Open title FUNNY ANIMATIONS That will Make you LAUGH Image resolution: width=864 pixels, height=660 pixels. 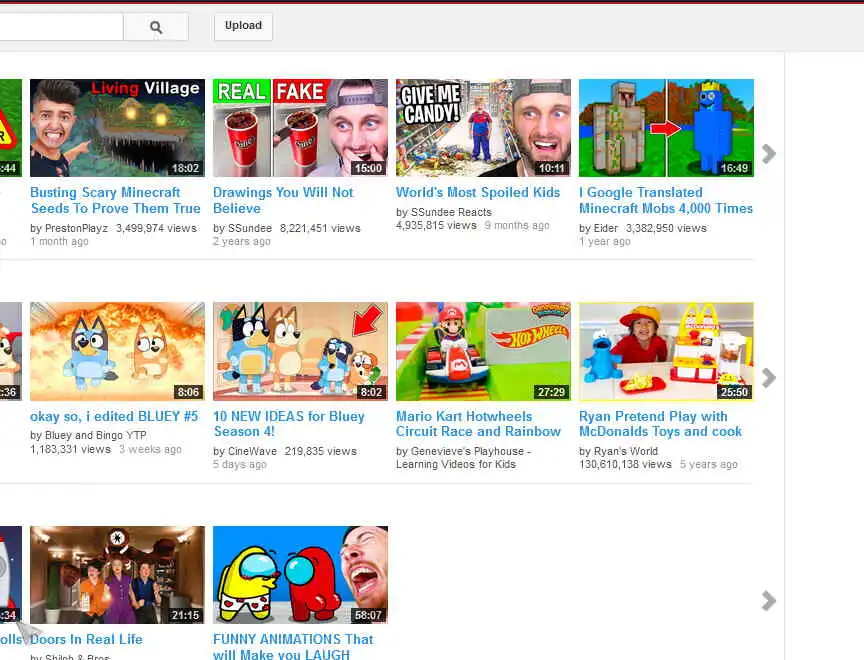[x=293, y=646]
